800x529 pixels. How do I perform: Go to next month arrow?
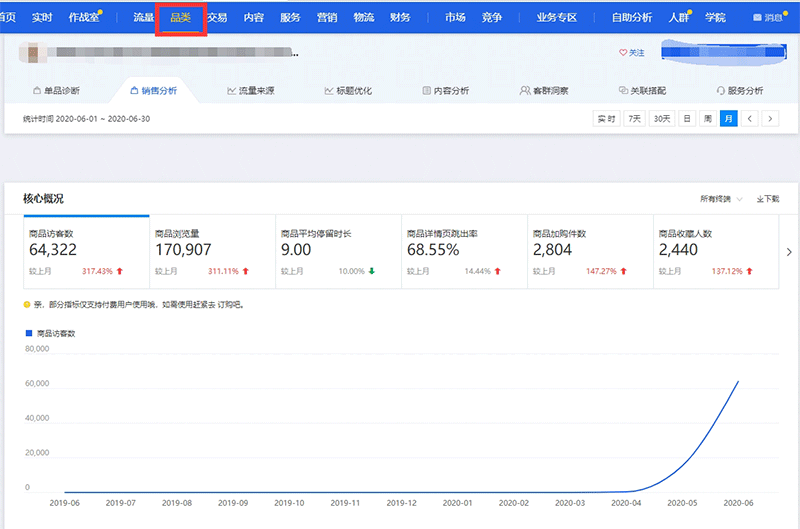coord(770,118)
